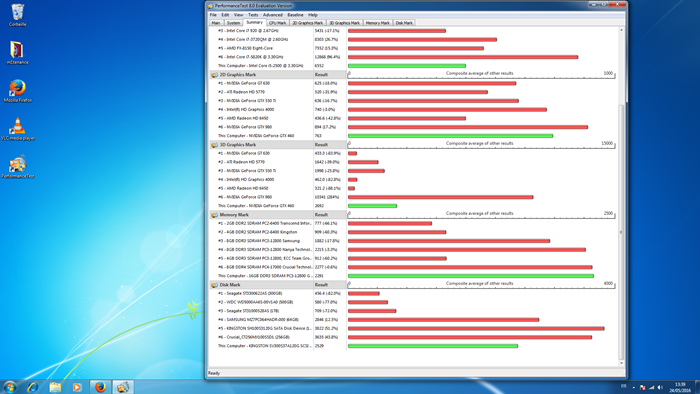Open the Baseline menu
Screen dimensions: 700x394
point(295,15)
